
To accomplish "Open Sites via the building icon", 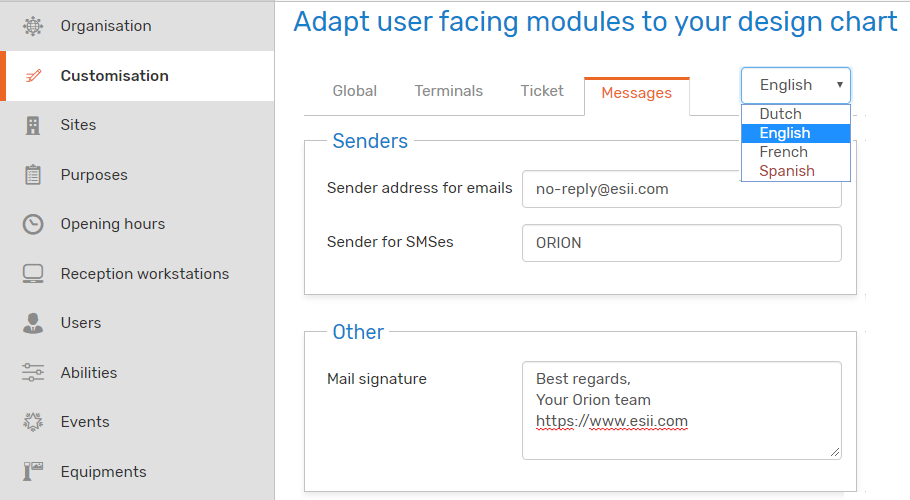I will click(33, 125).
